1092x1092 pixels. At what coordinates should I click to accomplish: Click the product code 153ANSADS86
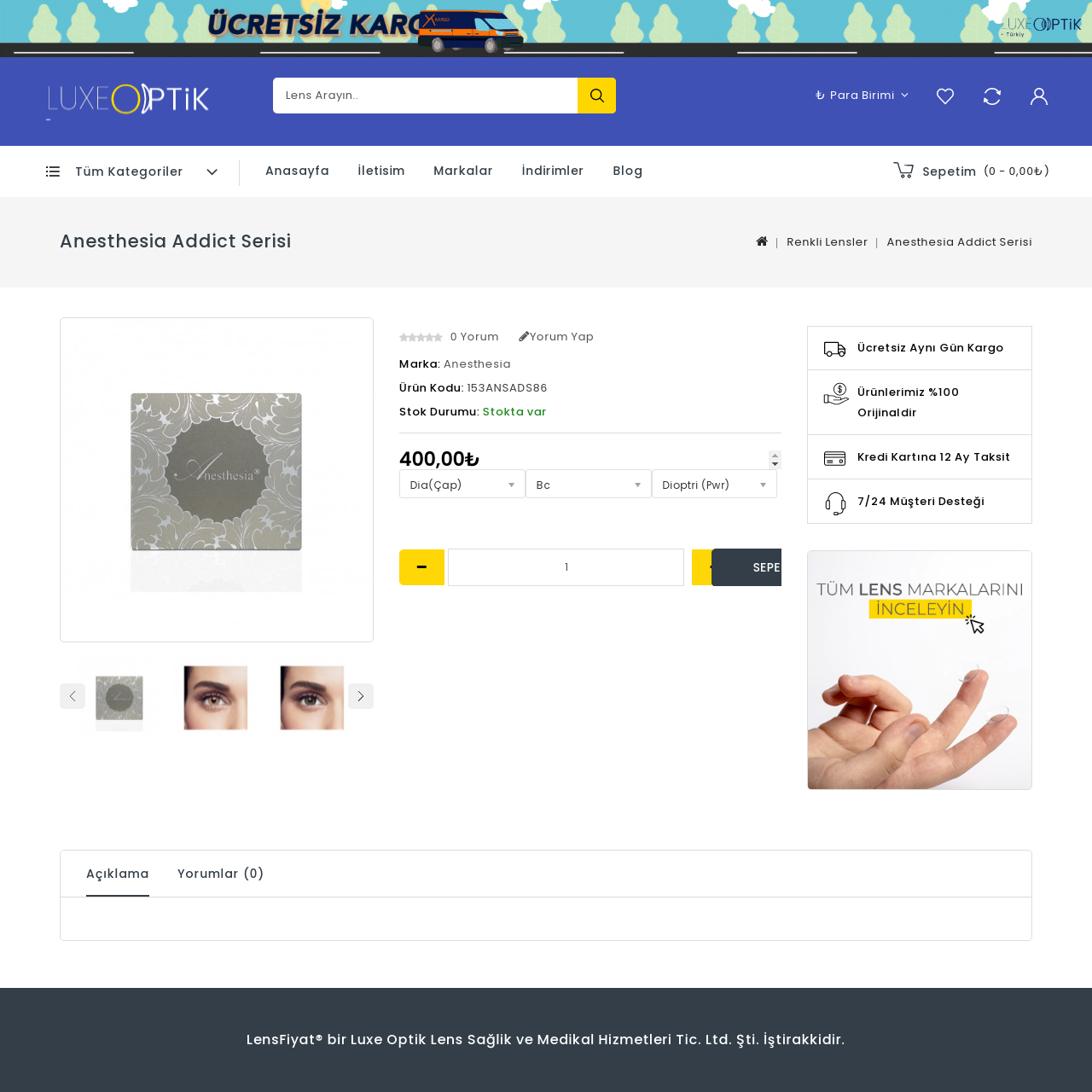pos(507,388)
